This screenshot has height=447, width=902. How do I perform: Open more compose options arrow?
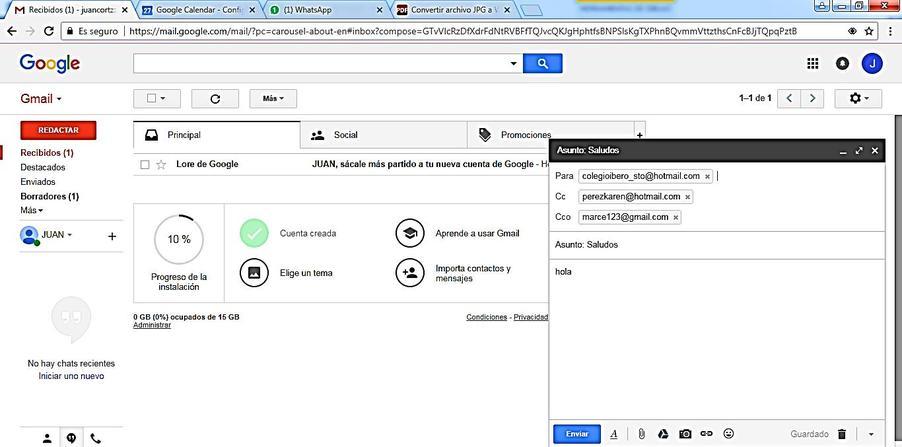coord(870,434)
